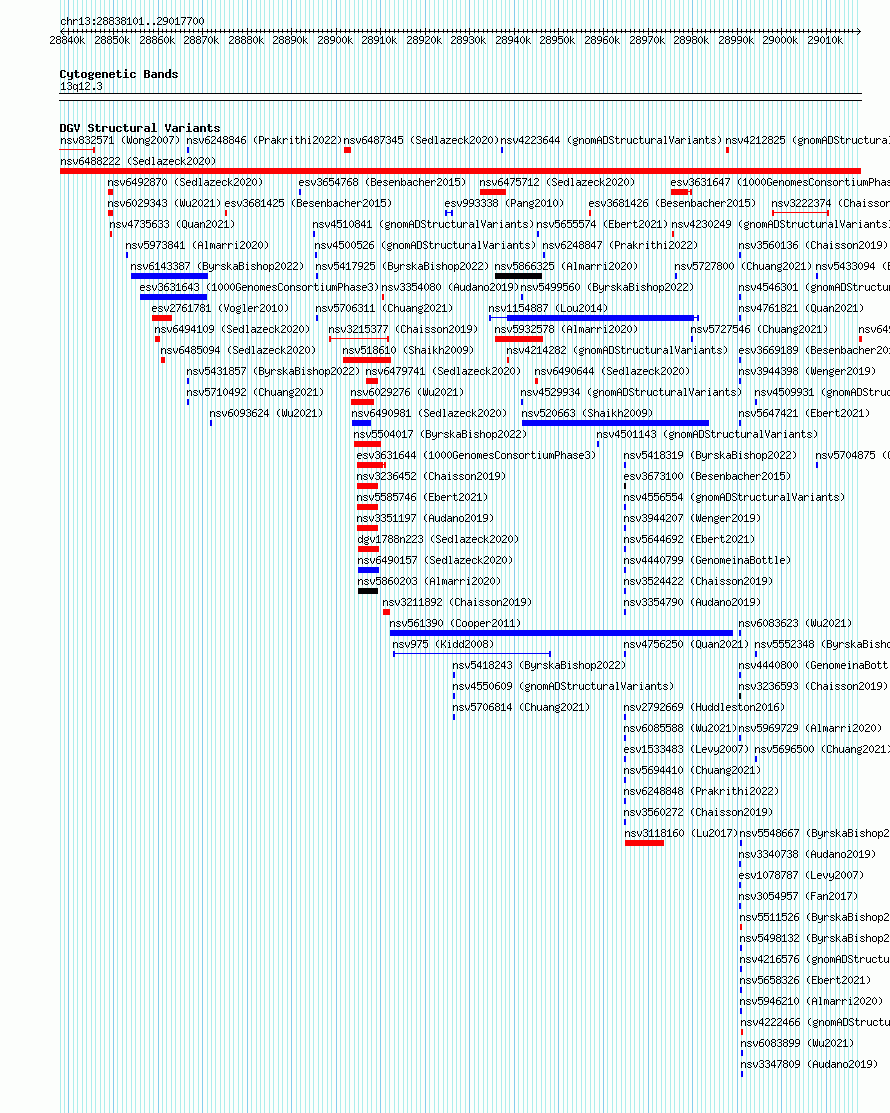Click the blue nsv6490157 variant bar
Screen dimensions: 890x1113
point(368,570)
